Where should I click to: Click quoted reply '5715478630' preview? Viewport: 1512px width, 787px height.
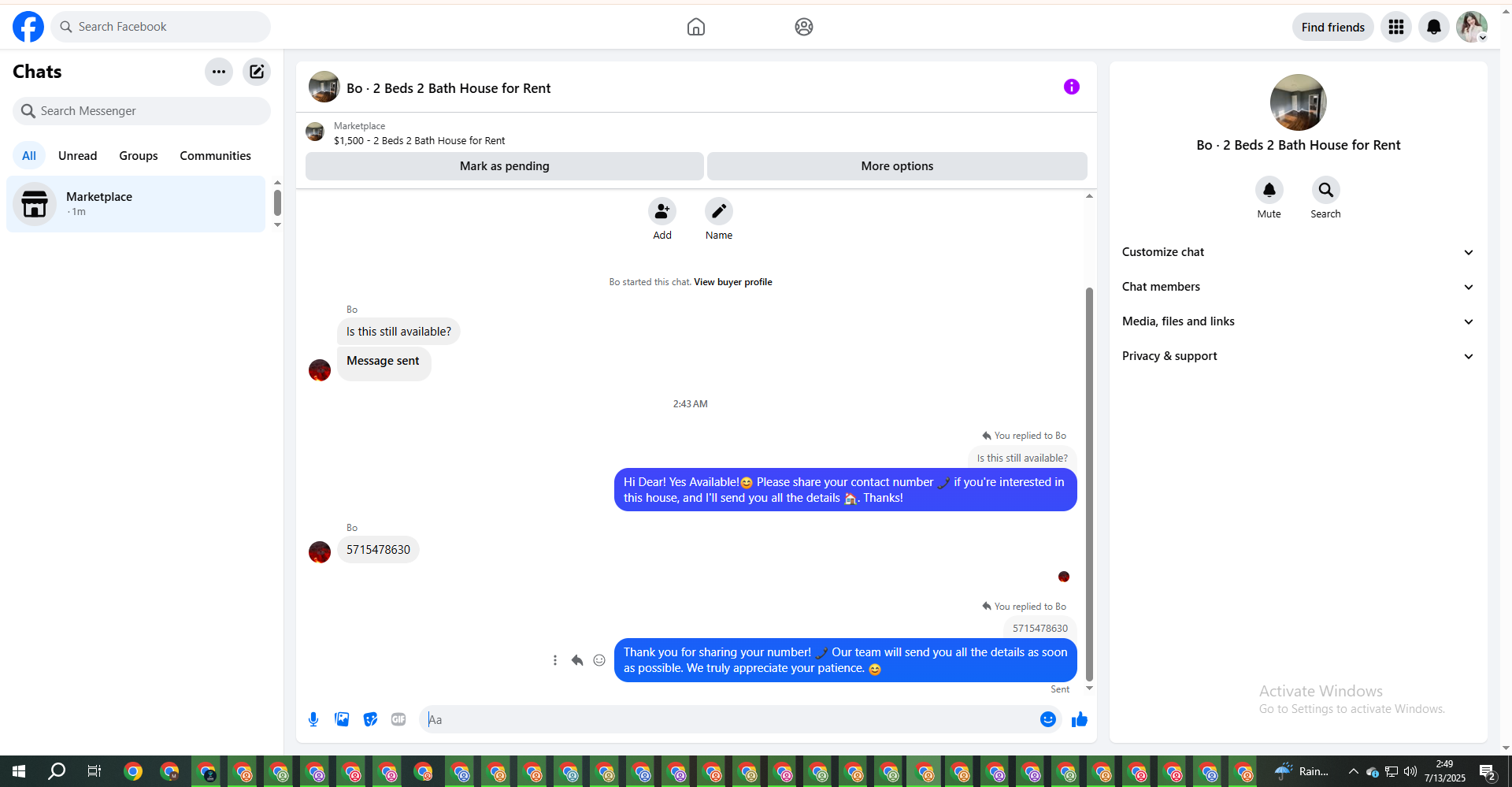pos(1039,628)
